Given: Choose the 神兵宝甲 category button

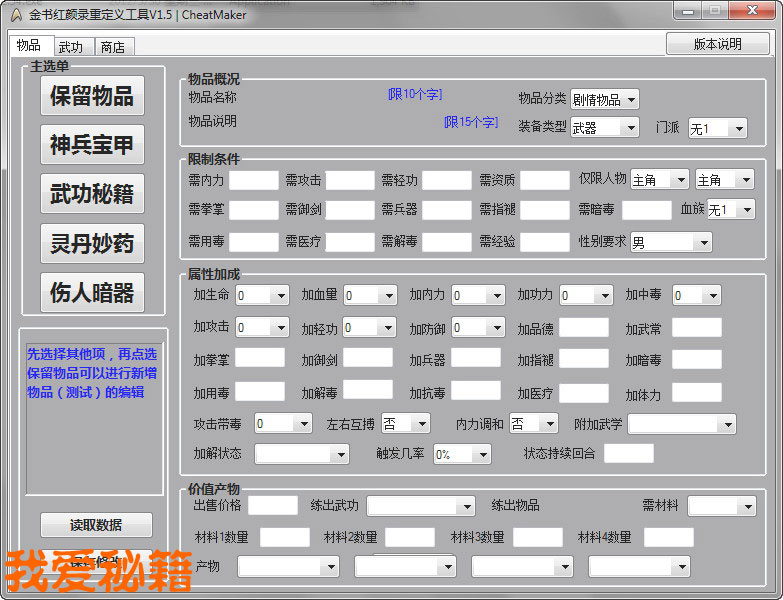Looking at the screenshot, I should point(92,145).
